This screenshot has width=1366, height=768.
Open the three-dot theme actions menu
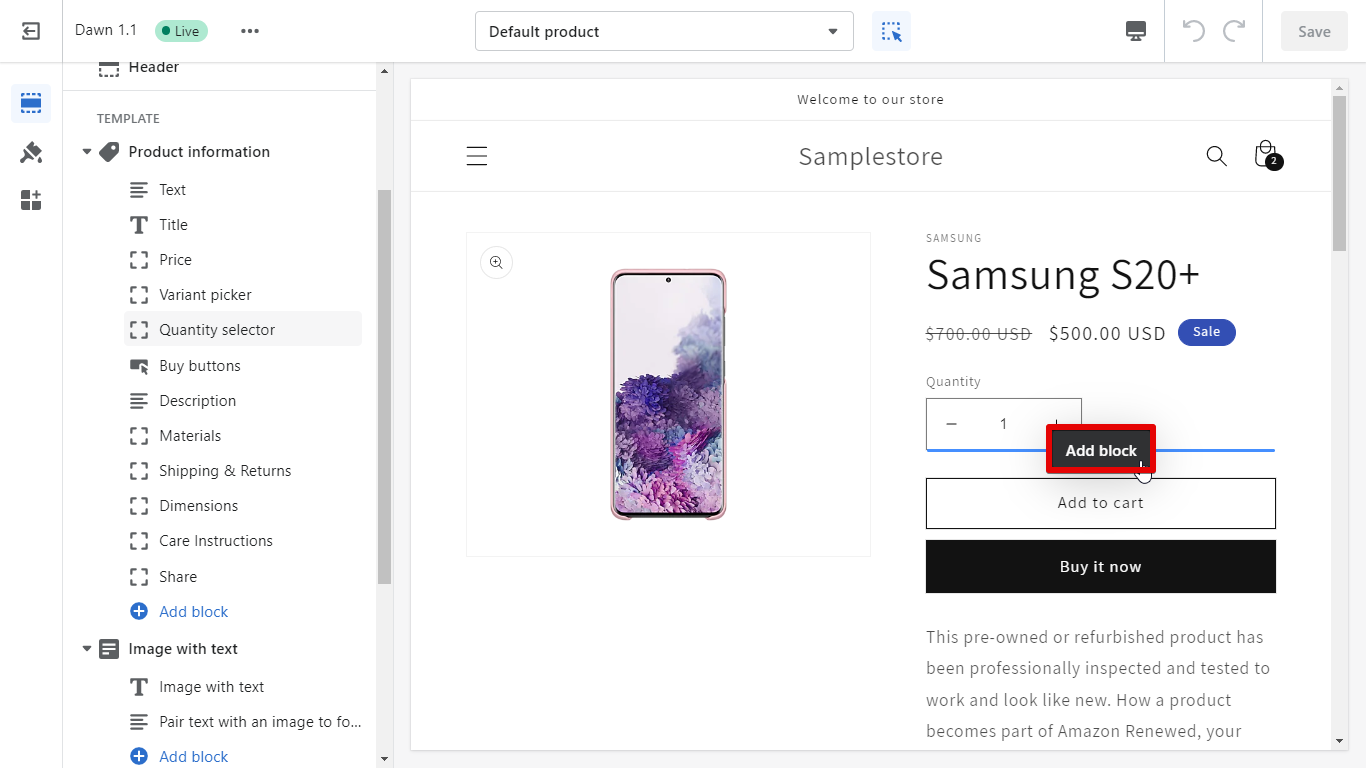[x=250, y=31]
